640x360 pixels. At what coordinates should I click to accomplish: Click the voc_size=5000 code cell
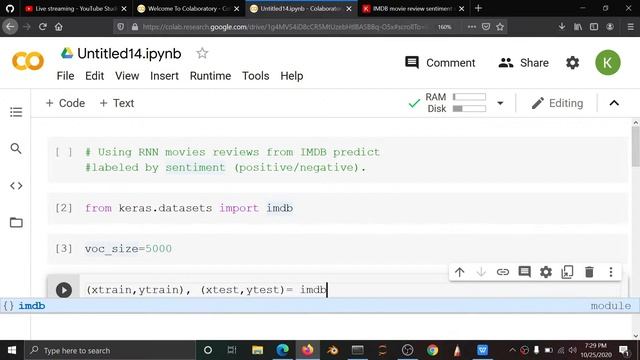(337, 249)
